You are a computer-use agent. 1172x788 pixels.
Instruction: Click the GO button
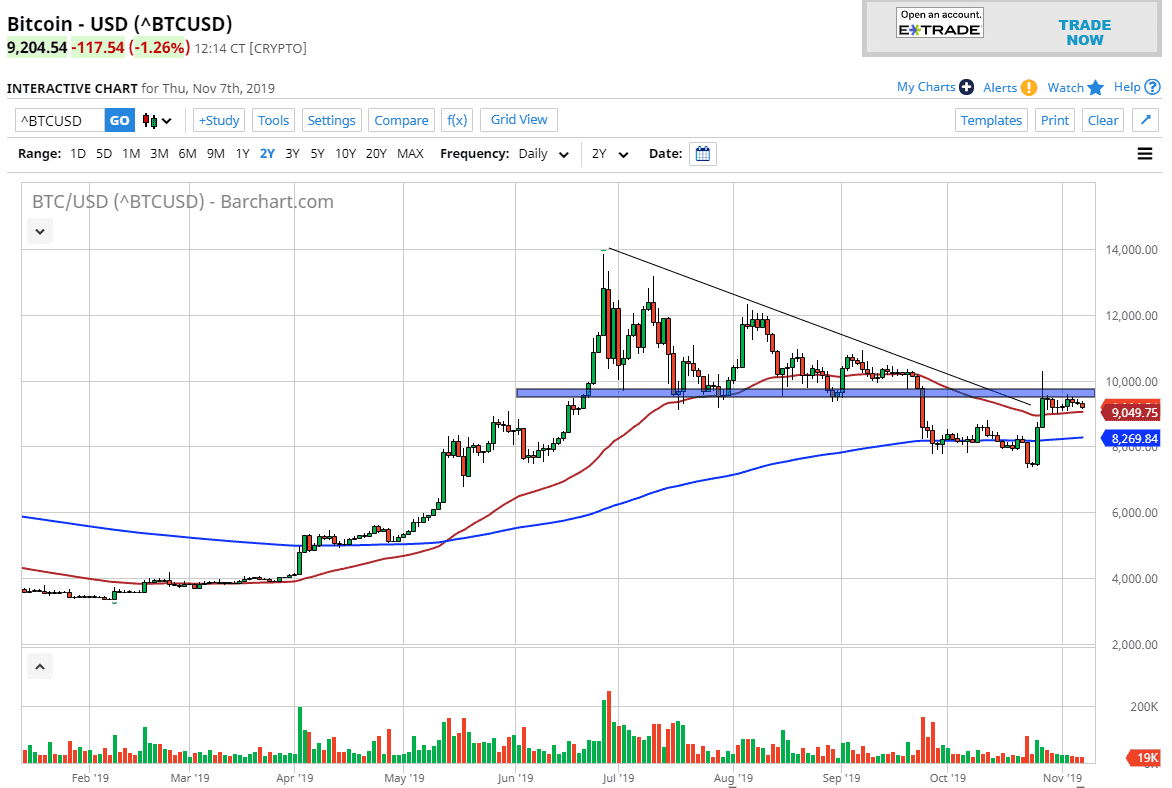point(119,119)
